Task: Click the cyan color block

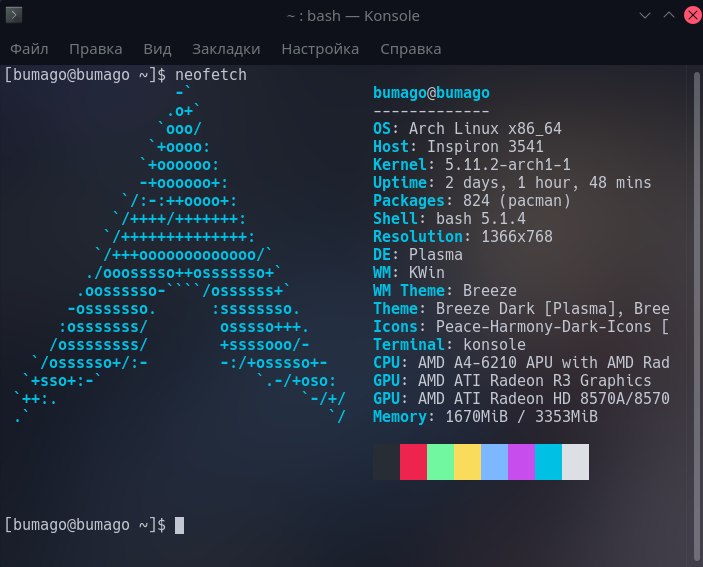Action: 548,462
